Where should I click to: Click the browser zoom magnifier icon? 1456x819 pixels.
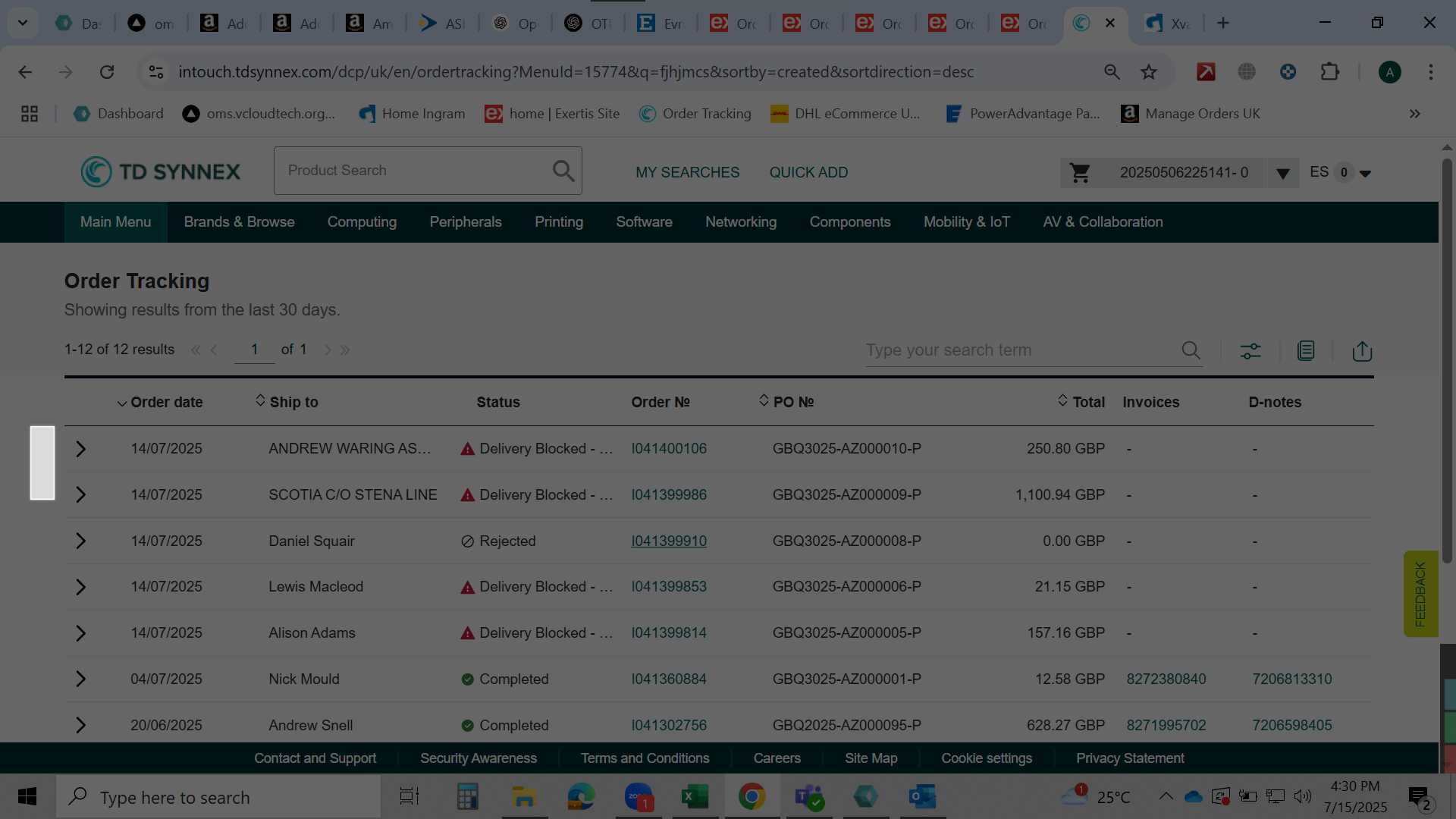tap(1112, 72)
